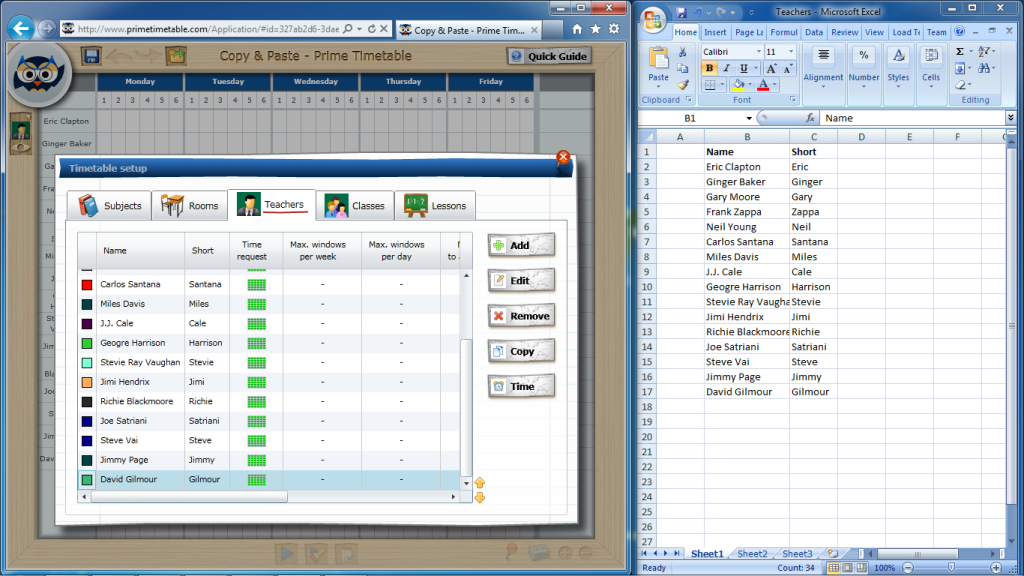Click the red color swatch for Carlos Santana

87,285
